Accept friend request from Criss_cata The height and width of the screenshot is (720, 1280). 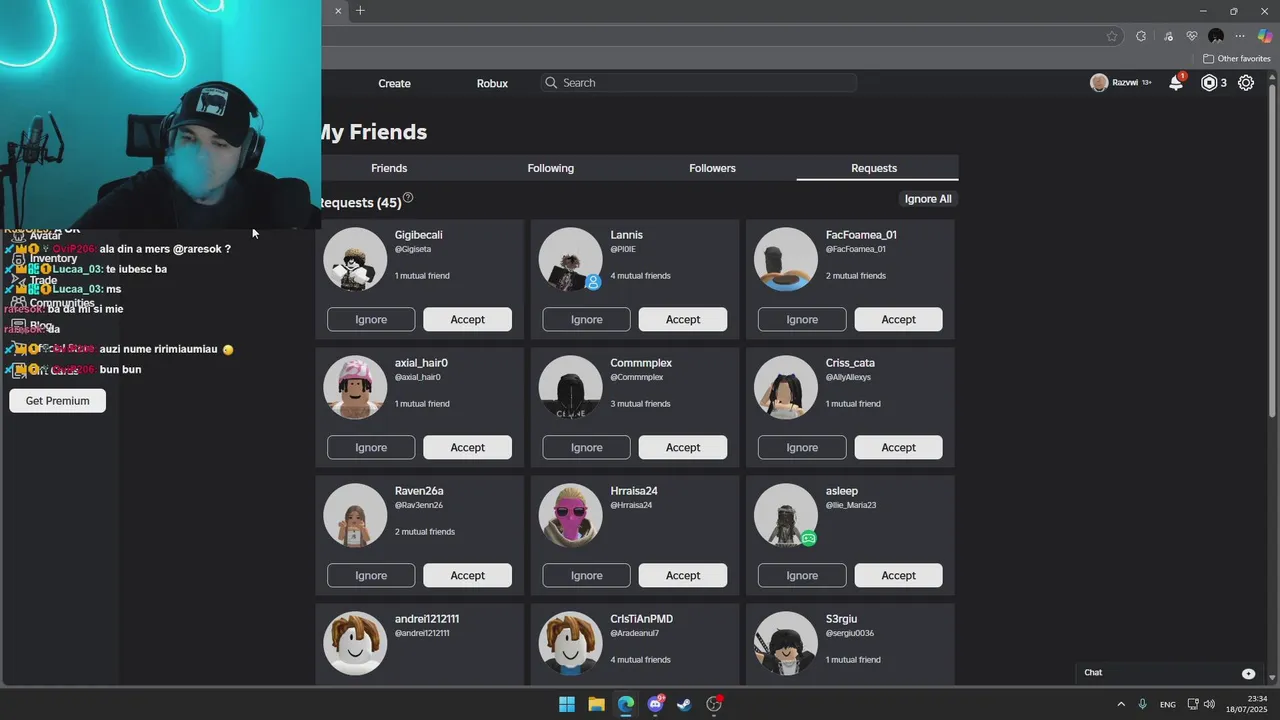point(898,447)
